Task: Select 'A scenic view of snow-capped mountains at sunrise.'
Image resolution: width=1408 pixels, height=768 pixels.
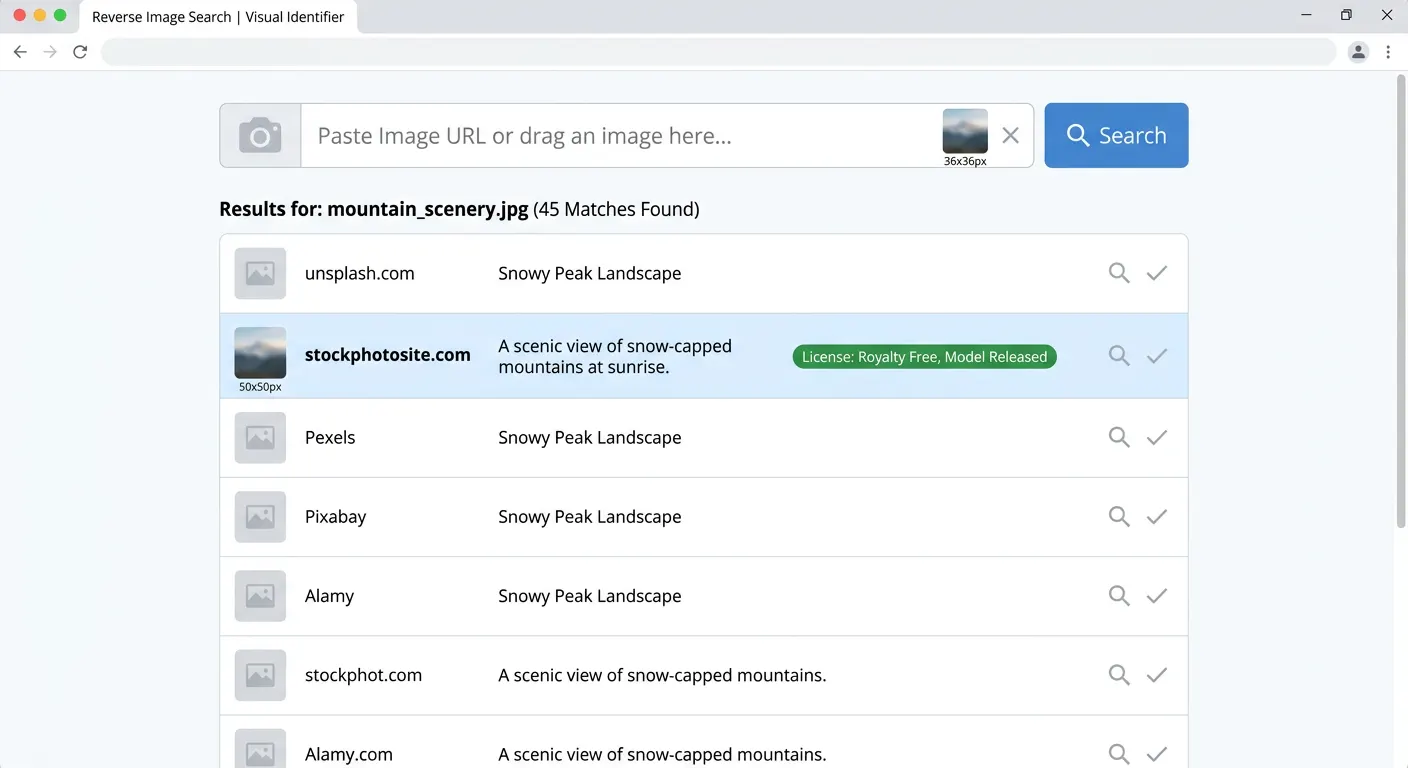Action: pyautogui.click(x=615, y=356)
